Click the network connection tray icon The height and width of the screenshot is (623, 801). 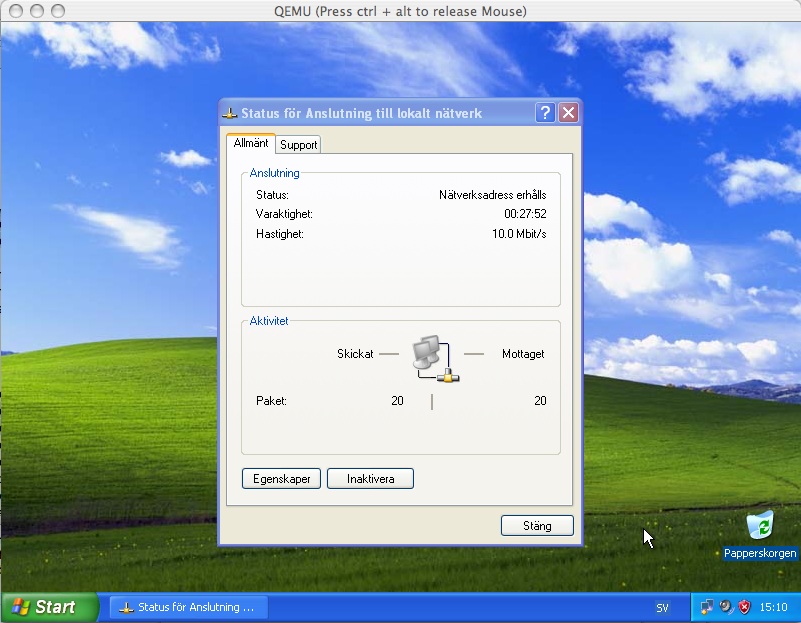click(x=707, y=607)
